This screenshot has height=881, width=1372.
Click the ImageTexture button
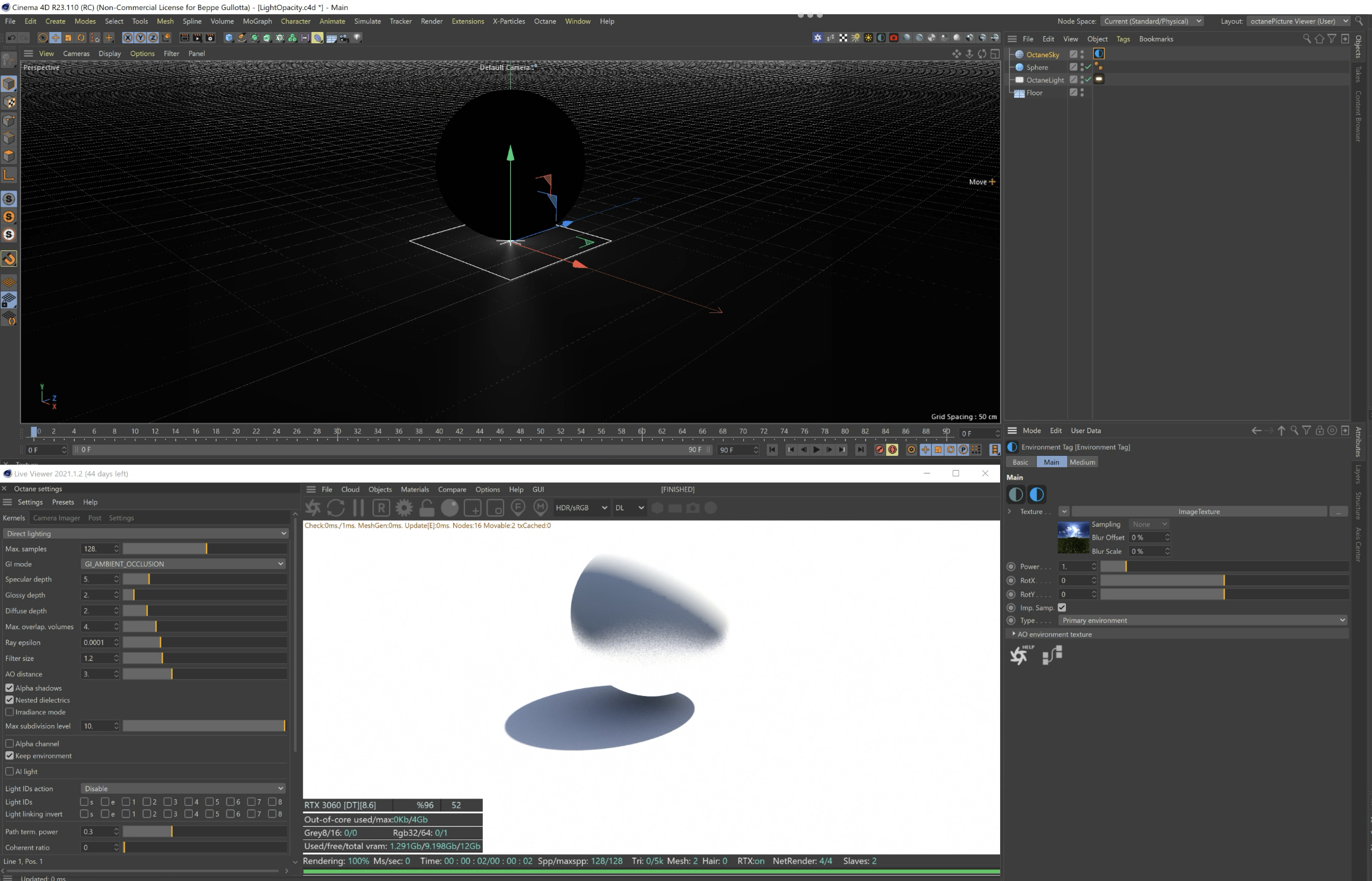click(1198, 512)
